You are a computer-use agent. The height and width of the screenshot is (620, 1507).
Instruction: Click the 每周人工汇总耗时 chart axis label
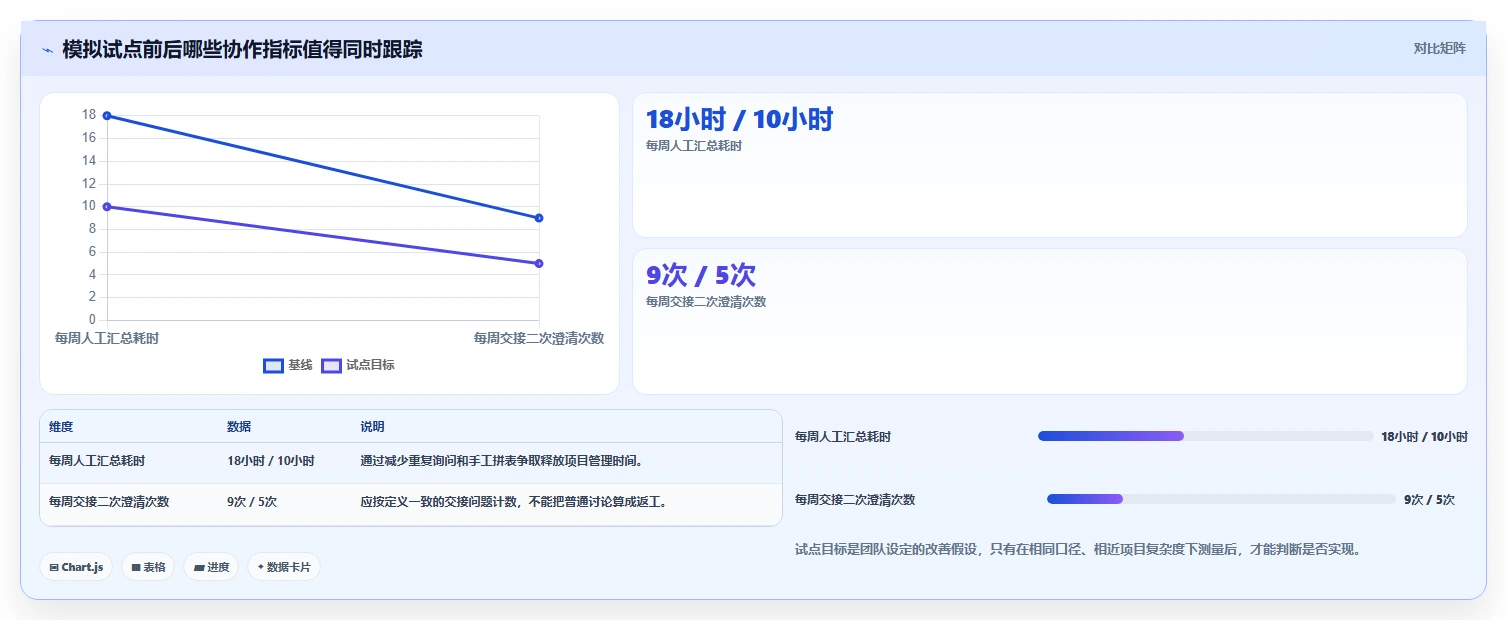click(x=107, y=338)
